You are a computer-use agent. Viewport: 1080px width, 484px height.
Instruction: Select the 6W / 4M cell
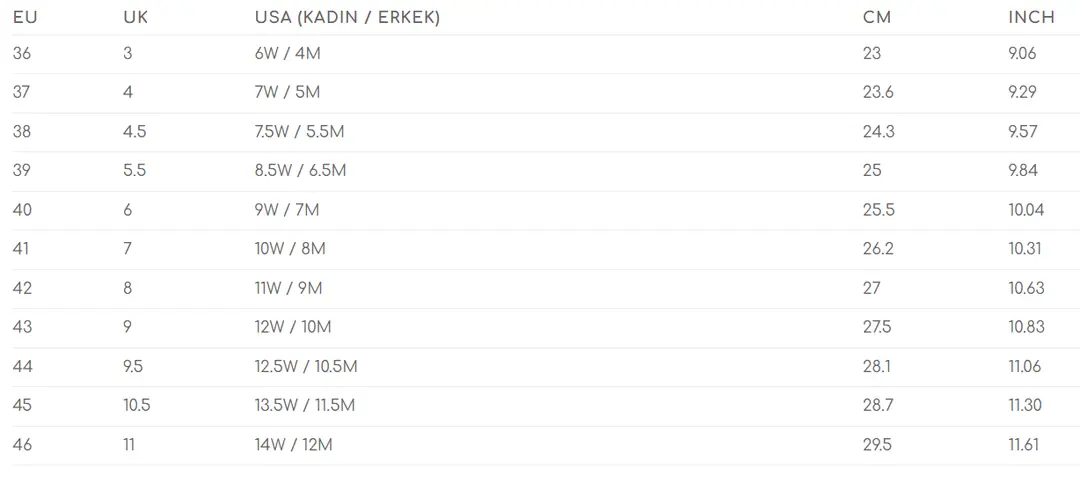point(288,54)
